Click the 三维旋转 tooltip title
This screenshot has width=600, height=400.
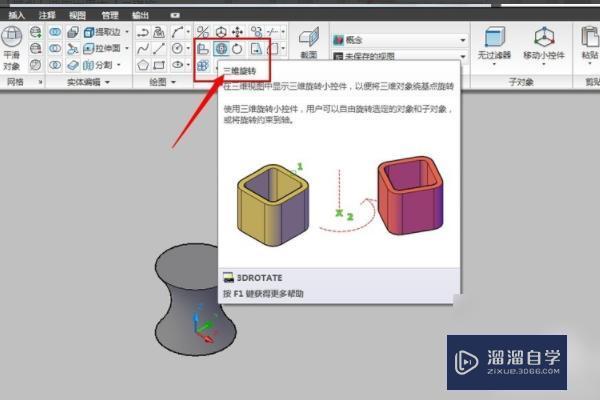[x=239, y=71]
